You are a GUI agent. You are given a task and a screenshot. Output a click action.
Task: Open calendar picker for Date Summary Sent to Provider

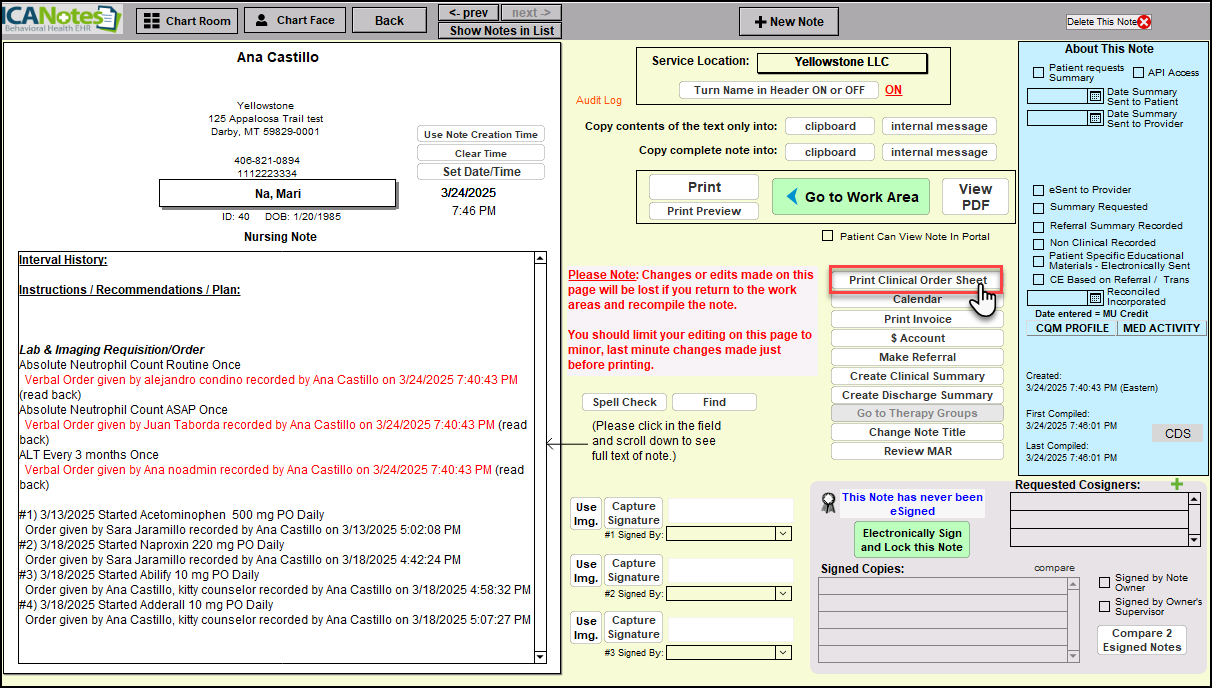pos(1095,118)
